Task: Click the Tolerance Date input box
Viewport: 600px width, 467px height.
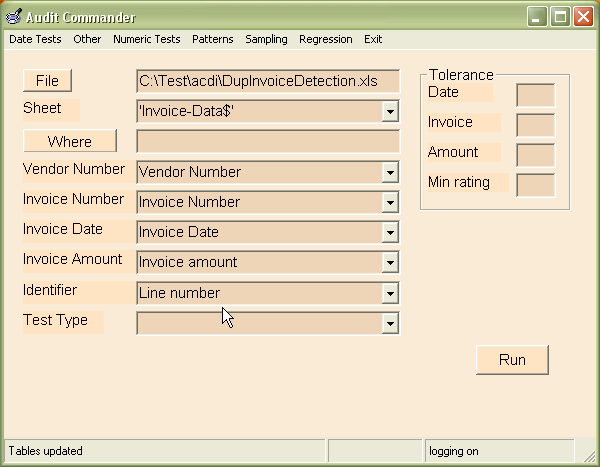Action: 536,95
